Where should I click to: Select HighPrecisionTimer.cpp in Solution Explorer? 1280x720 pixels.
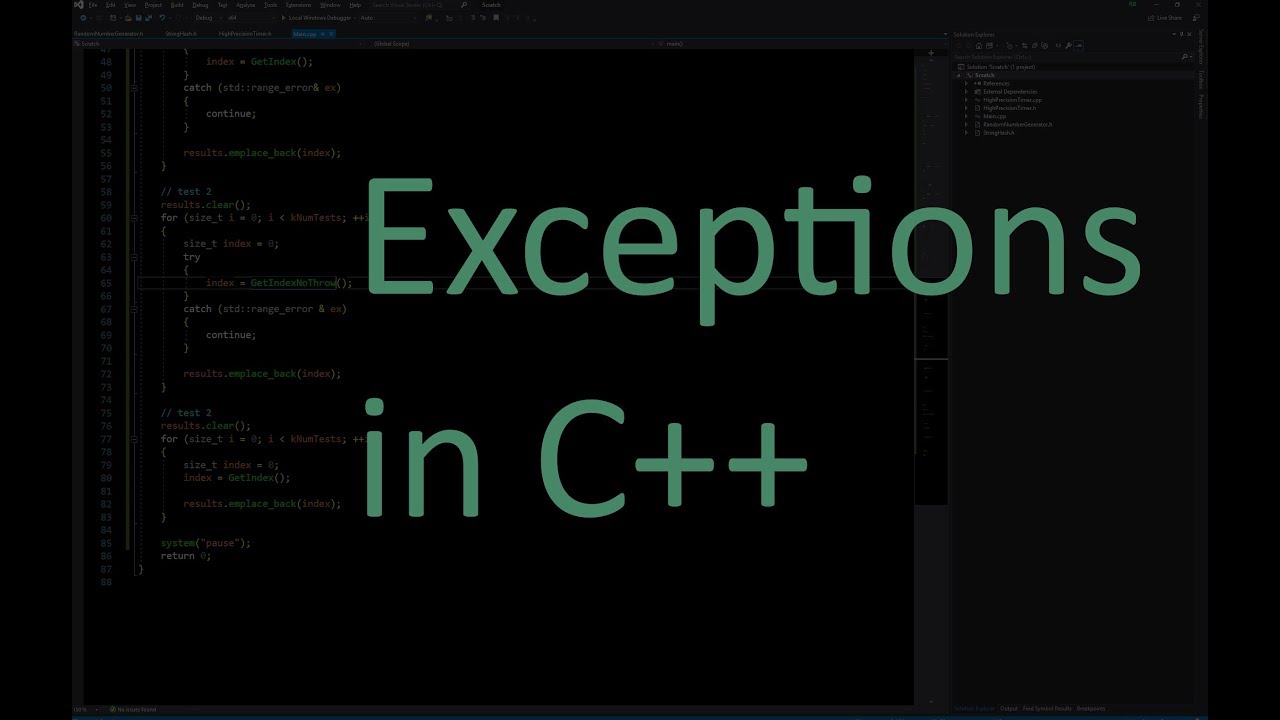pyautogui.click(x=1012, y=100)
